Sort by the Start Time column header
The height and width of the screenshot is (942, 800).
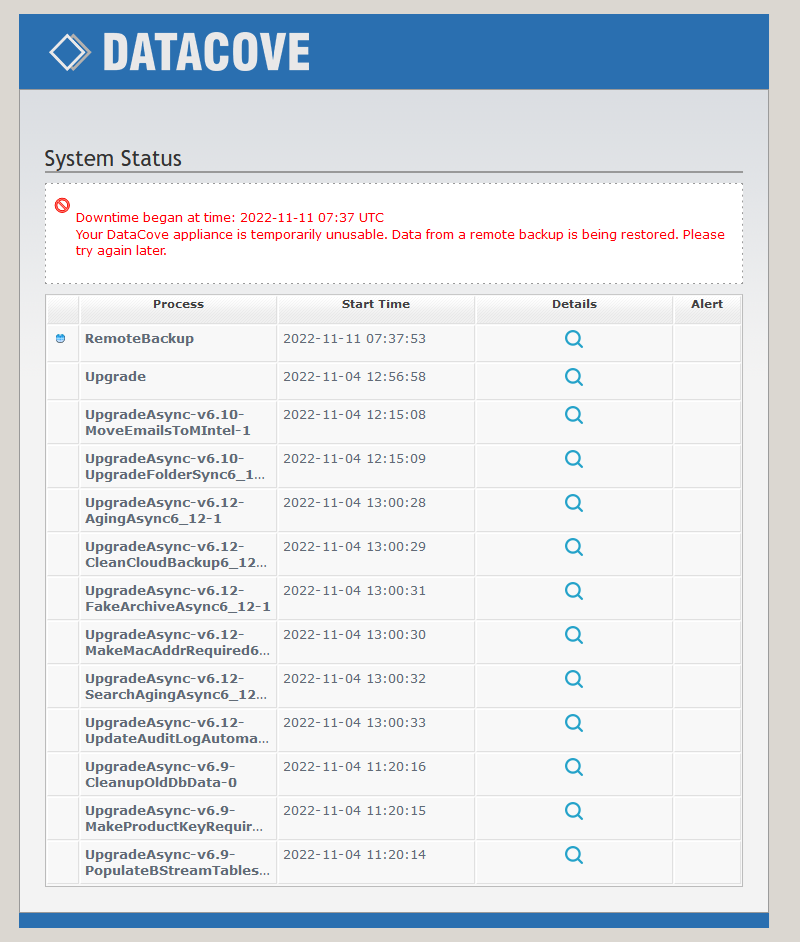pyautogui.click(x=375, y=304)
